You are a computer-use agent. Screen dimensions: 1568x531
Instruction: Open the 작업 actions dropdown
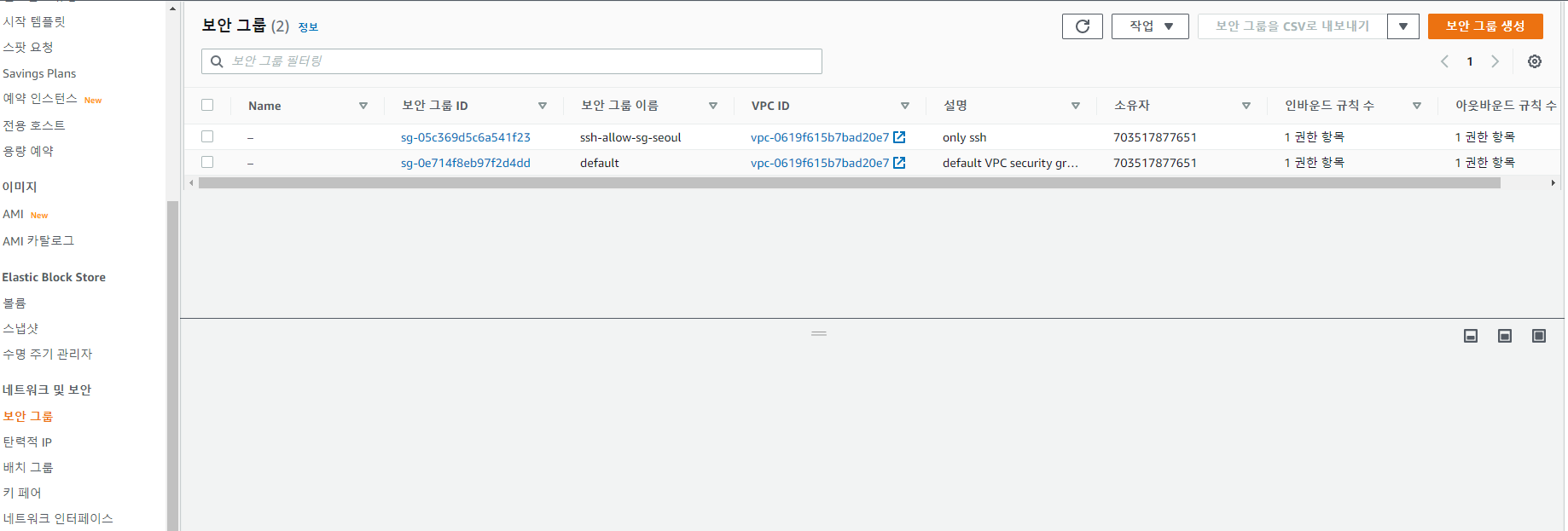pyautogui.click(x=1150, y=26)
